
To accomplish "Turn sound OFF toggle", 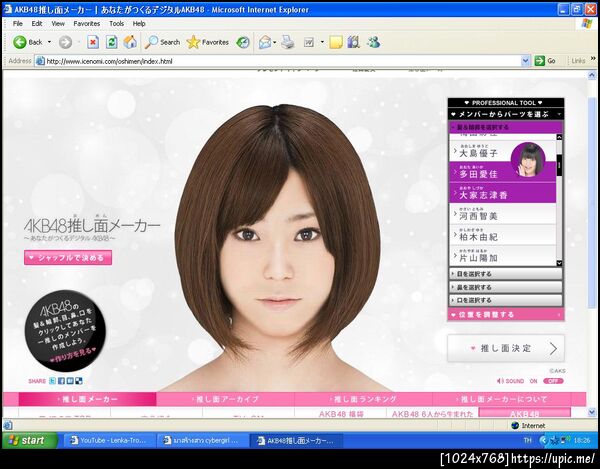I will (553, 381).
